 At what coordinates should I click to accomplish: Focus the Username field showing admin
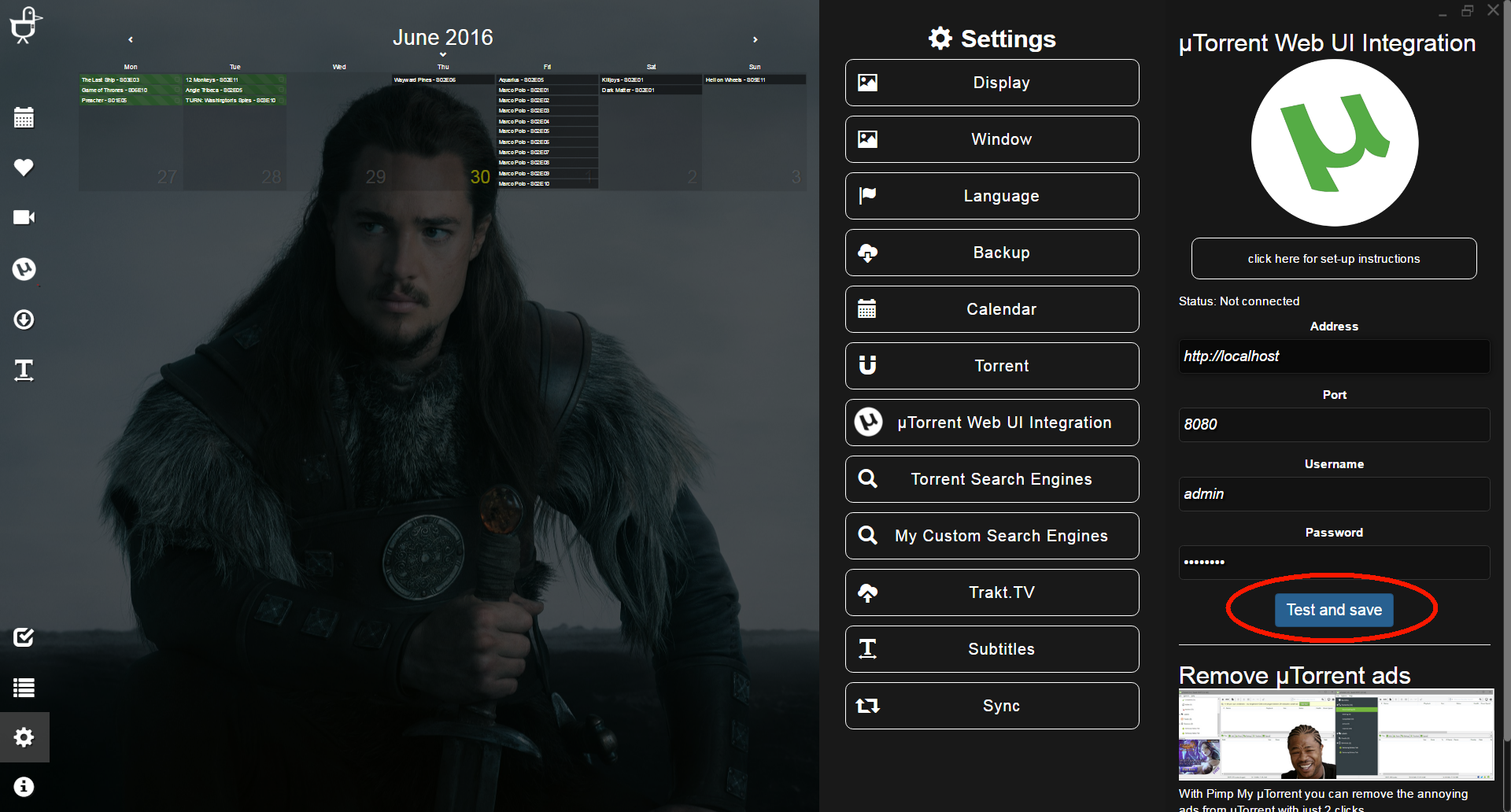[x=1334, y=494]
